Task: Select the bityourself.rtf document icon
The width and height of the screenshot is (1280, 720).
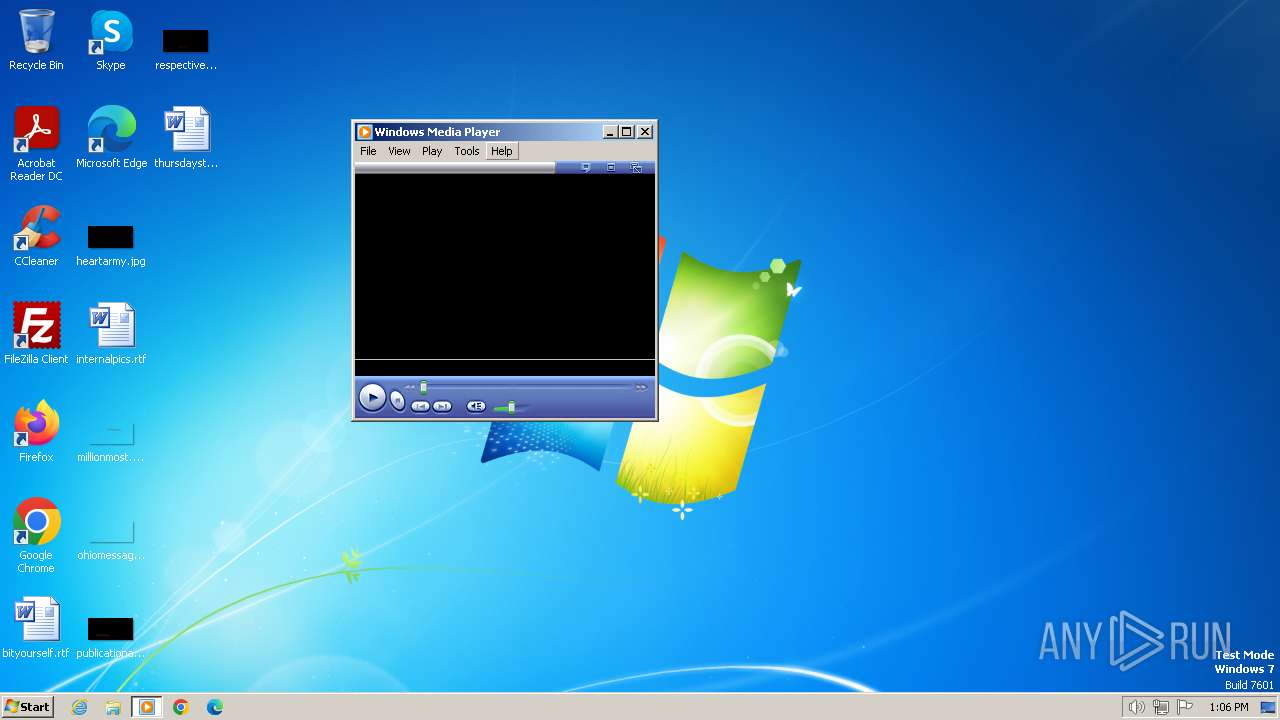Action: 36,628
